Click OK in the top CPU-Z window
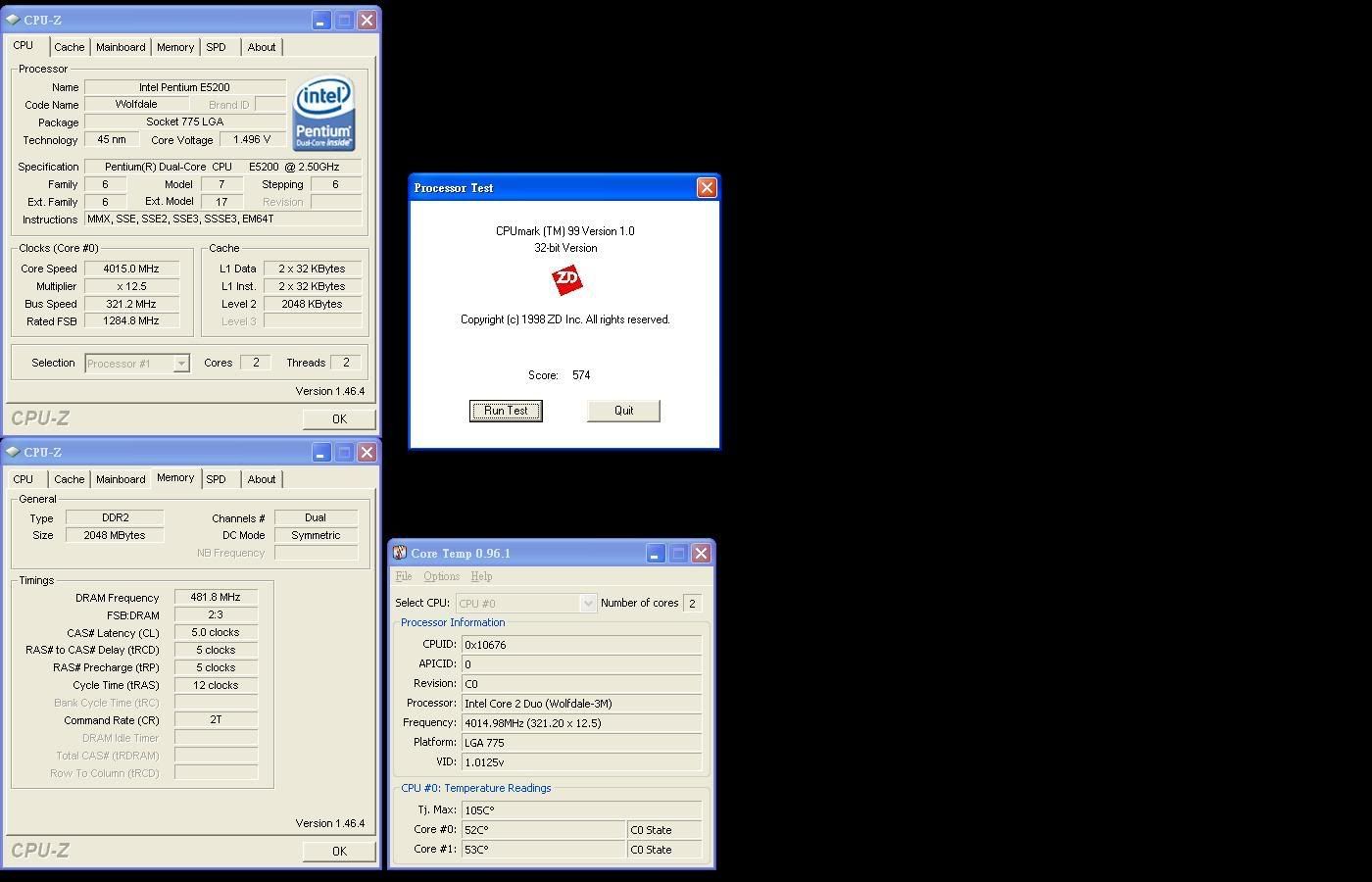This screenshot has width=1372, height=882. (339, 418)
